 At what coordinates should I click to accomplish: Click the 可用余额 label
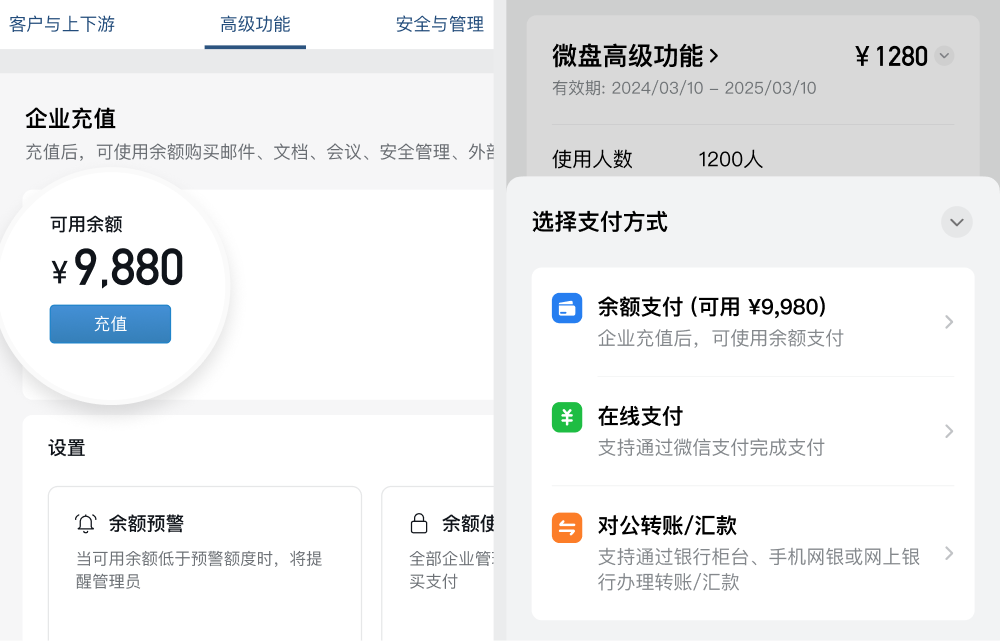(86, 224)
